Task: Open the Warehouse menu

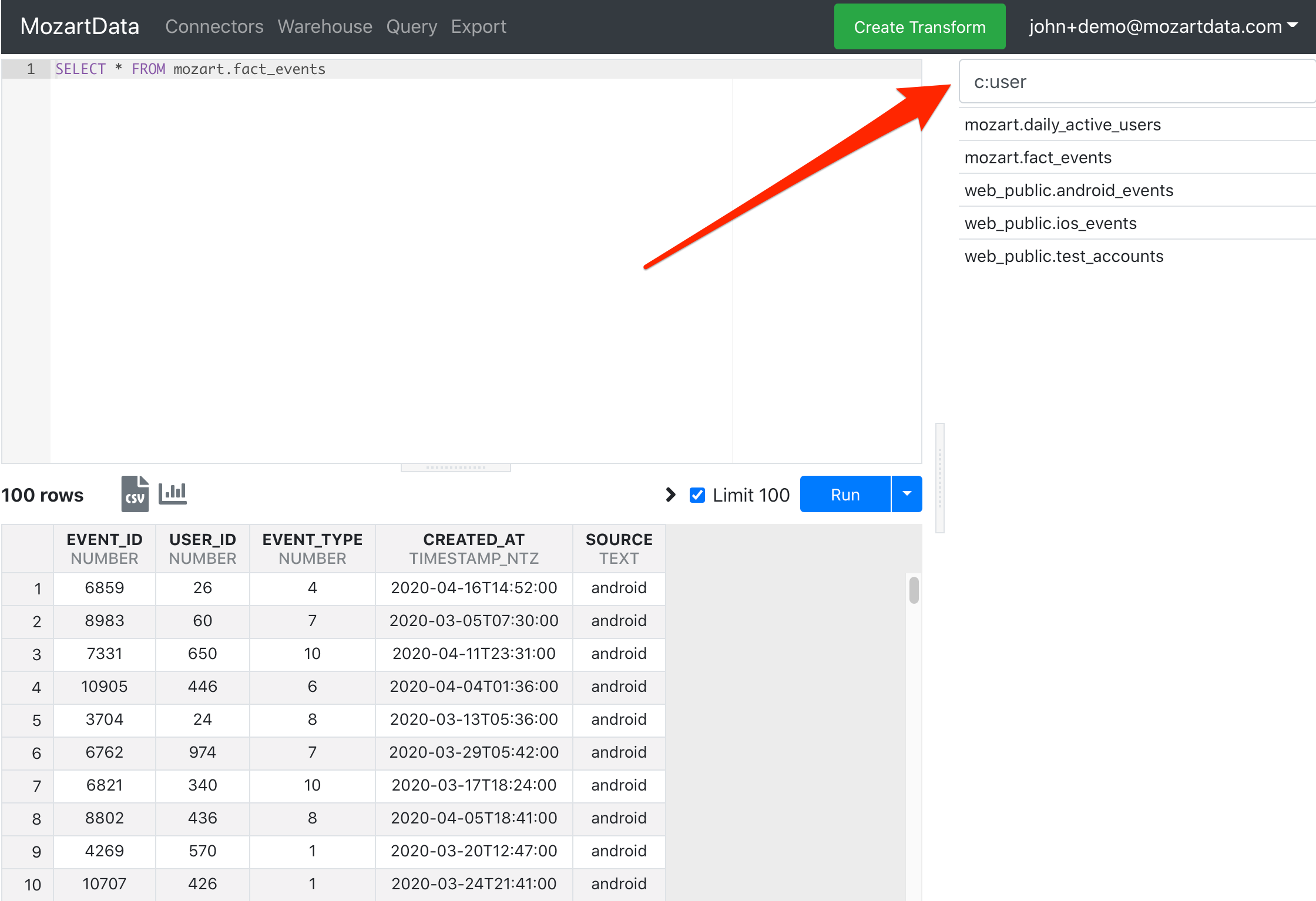Action: pyautogui.click(x=325, y=26)
